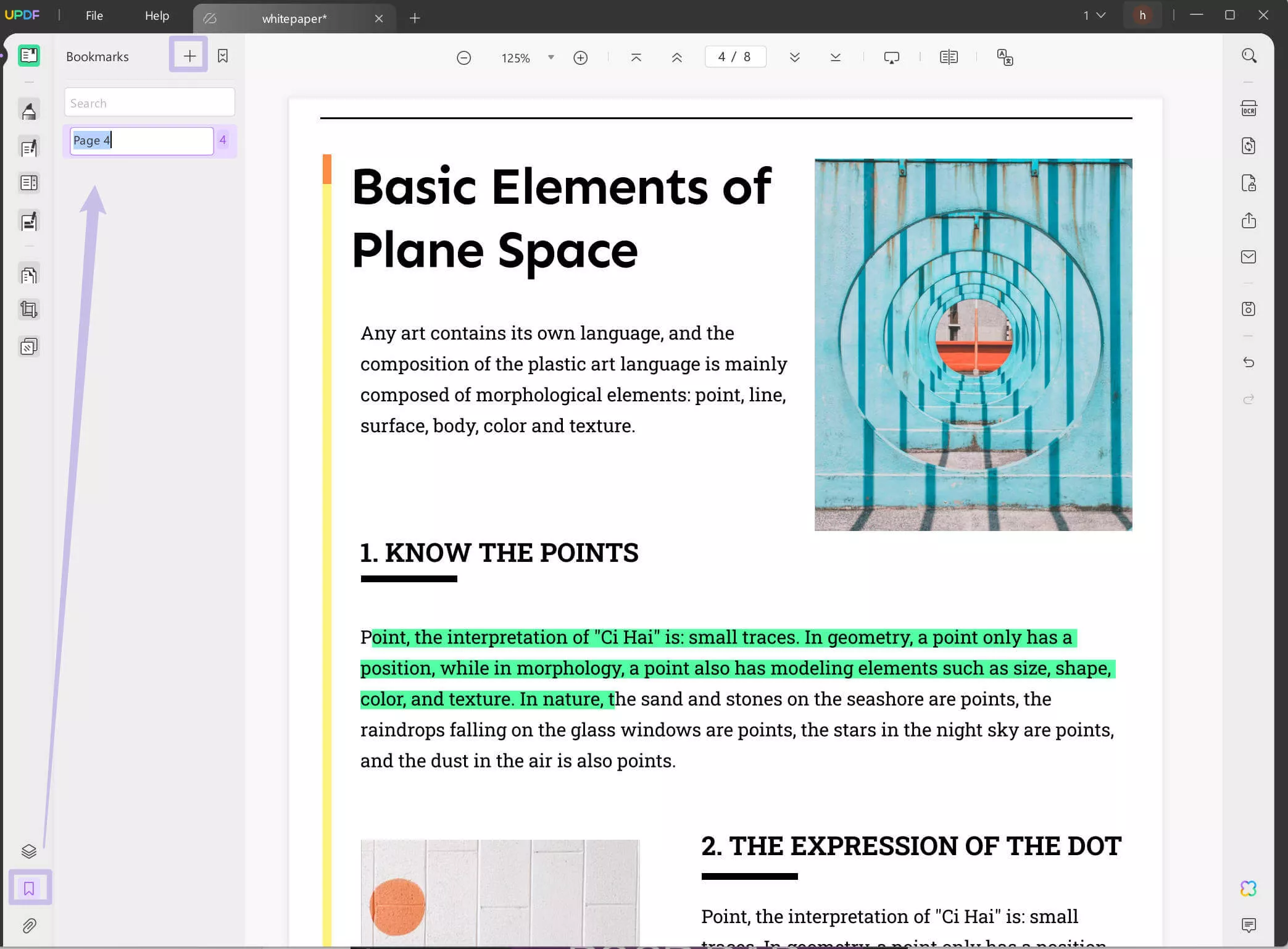Screen dimensions: 1288x949
Task: Open the comments chat panel icon
Action: (1249, 925)
